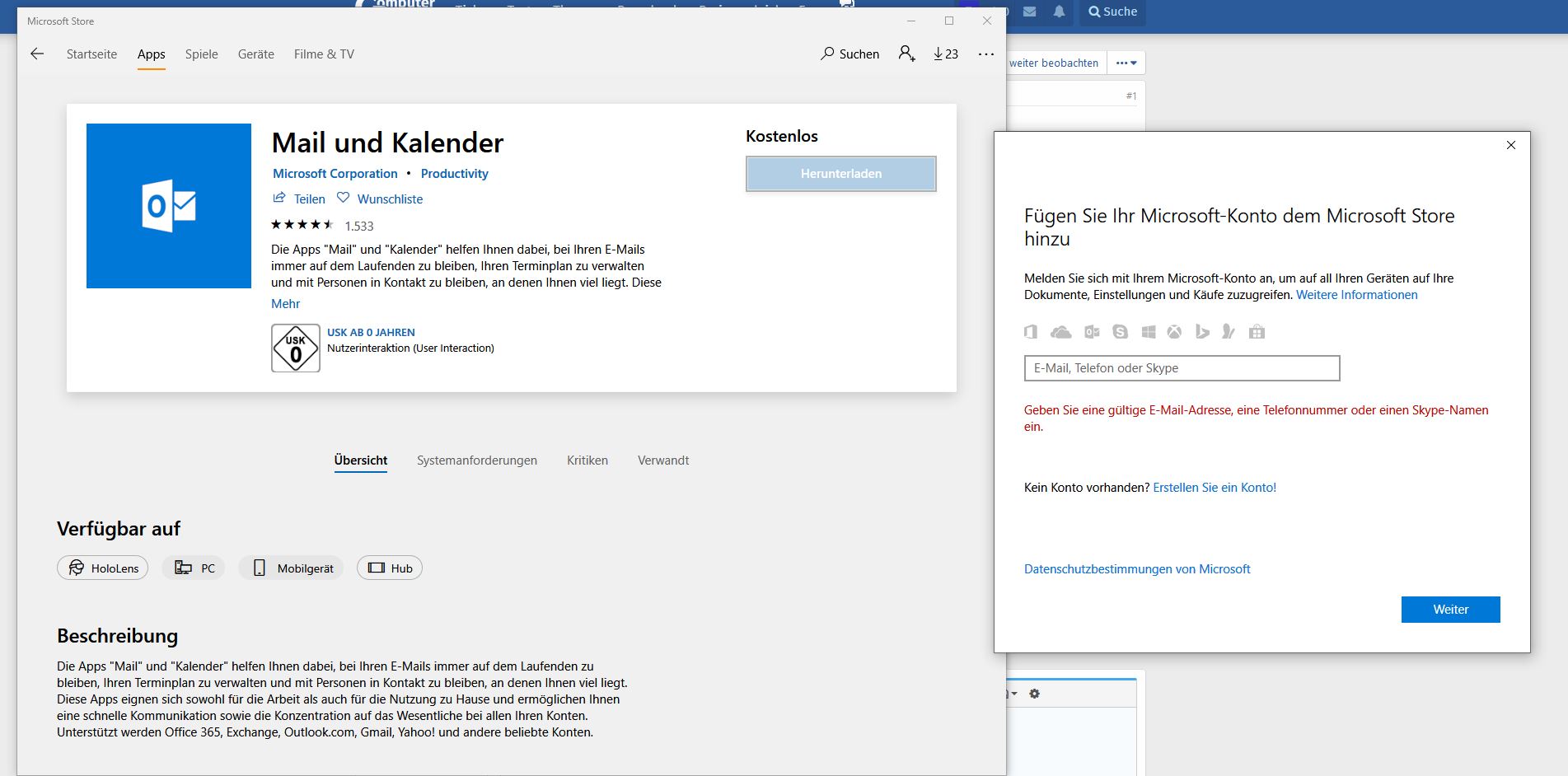Click the OneDrive cloud icon
The image size is (1568, 776).
pos(1061,332)
